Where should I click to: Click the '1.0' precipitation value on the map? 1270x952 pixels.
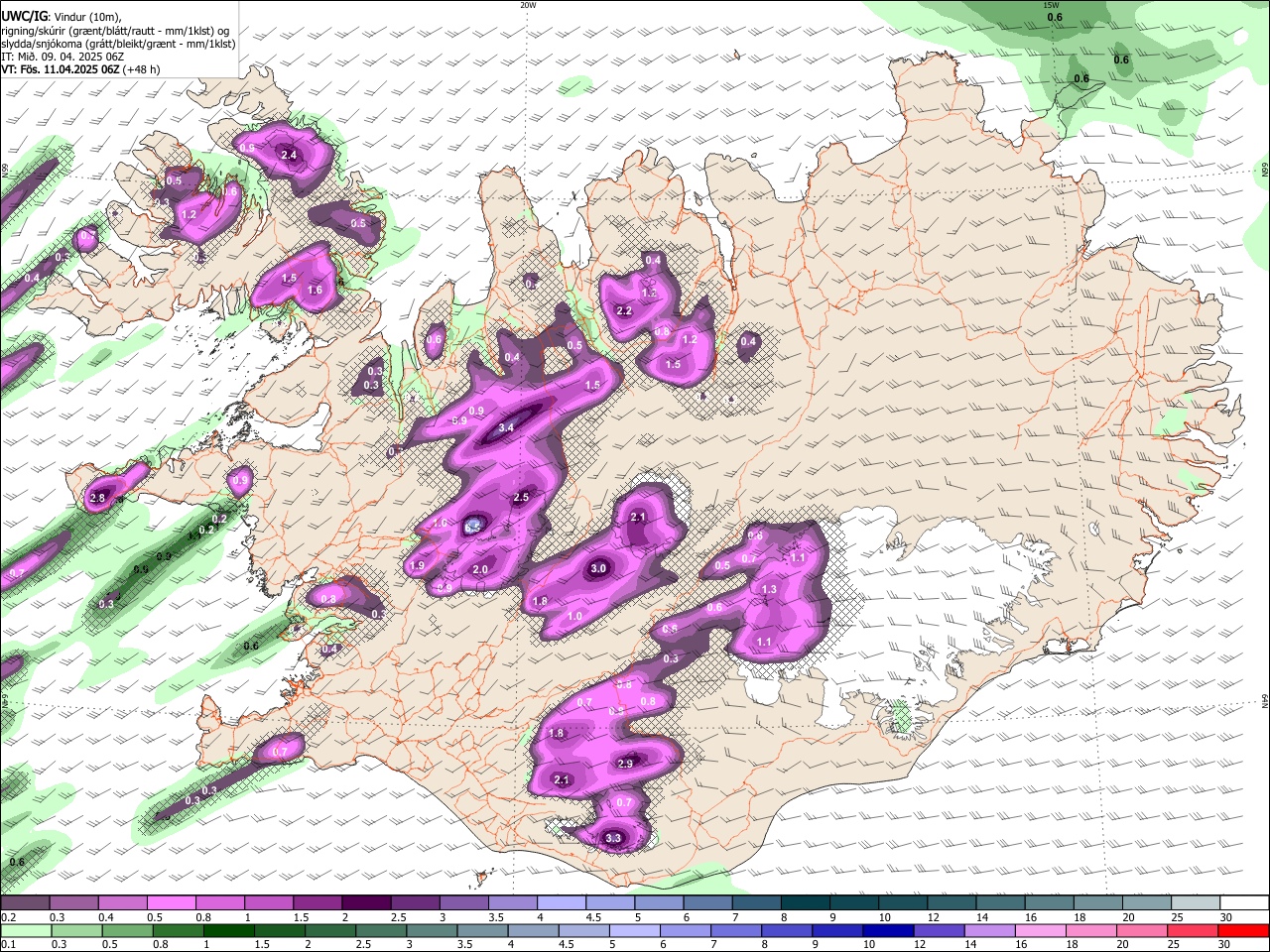(574, 617)
